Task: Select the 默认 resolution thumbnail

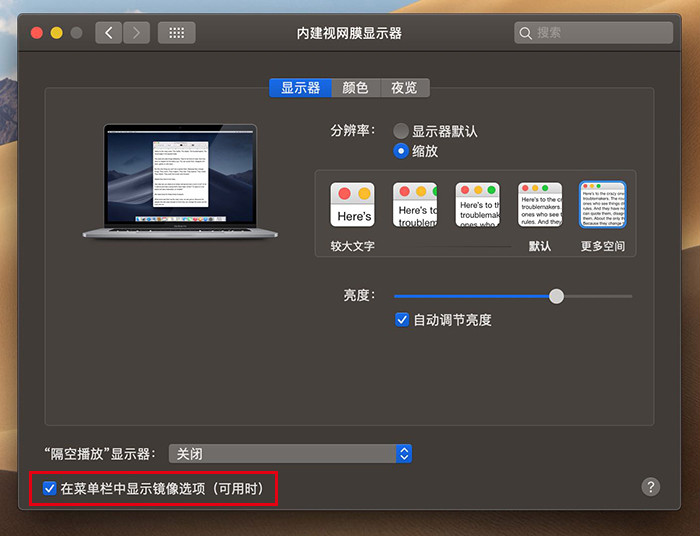Action: (x=539, y=205)
